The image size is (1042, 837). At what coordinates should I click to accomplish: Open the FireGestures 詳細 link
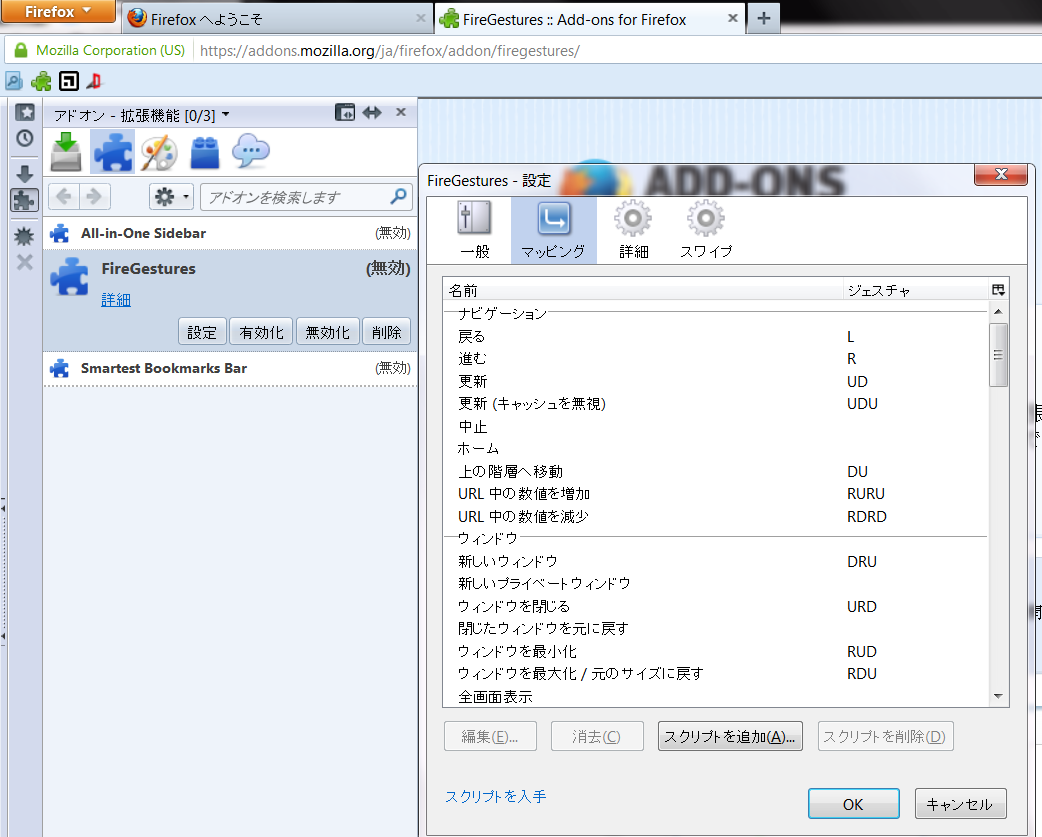[x=116, y=300]
